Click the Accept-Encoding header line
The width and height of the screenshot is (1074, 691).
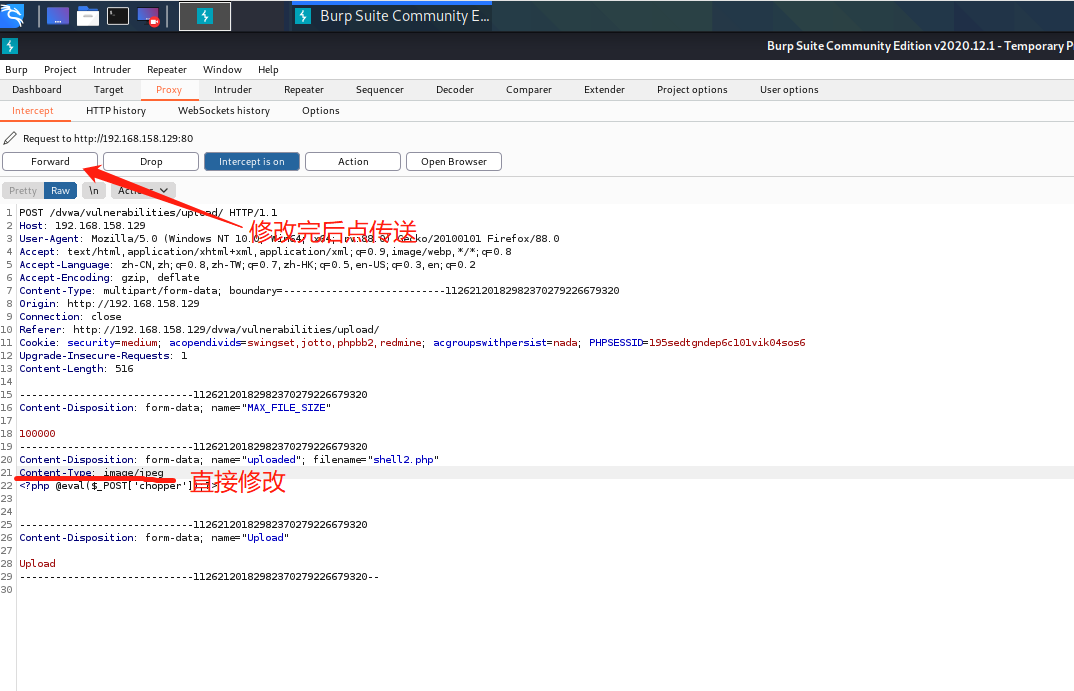(110, 277)
